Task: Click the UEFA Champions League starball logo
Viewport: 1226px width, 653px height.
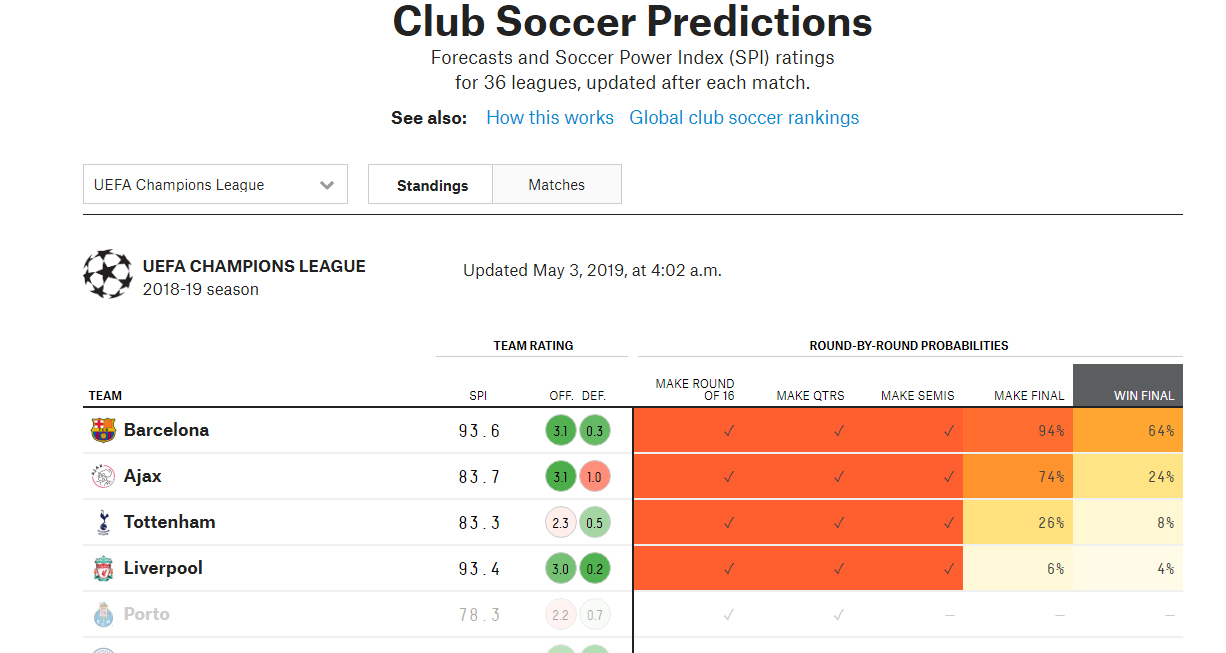Action: [107, 275]
